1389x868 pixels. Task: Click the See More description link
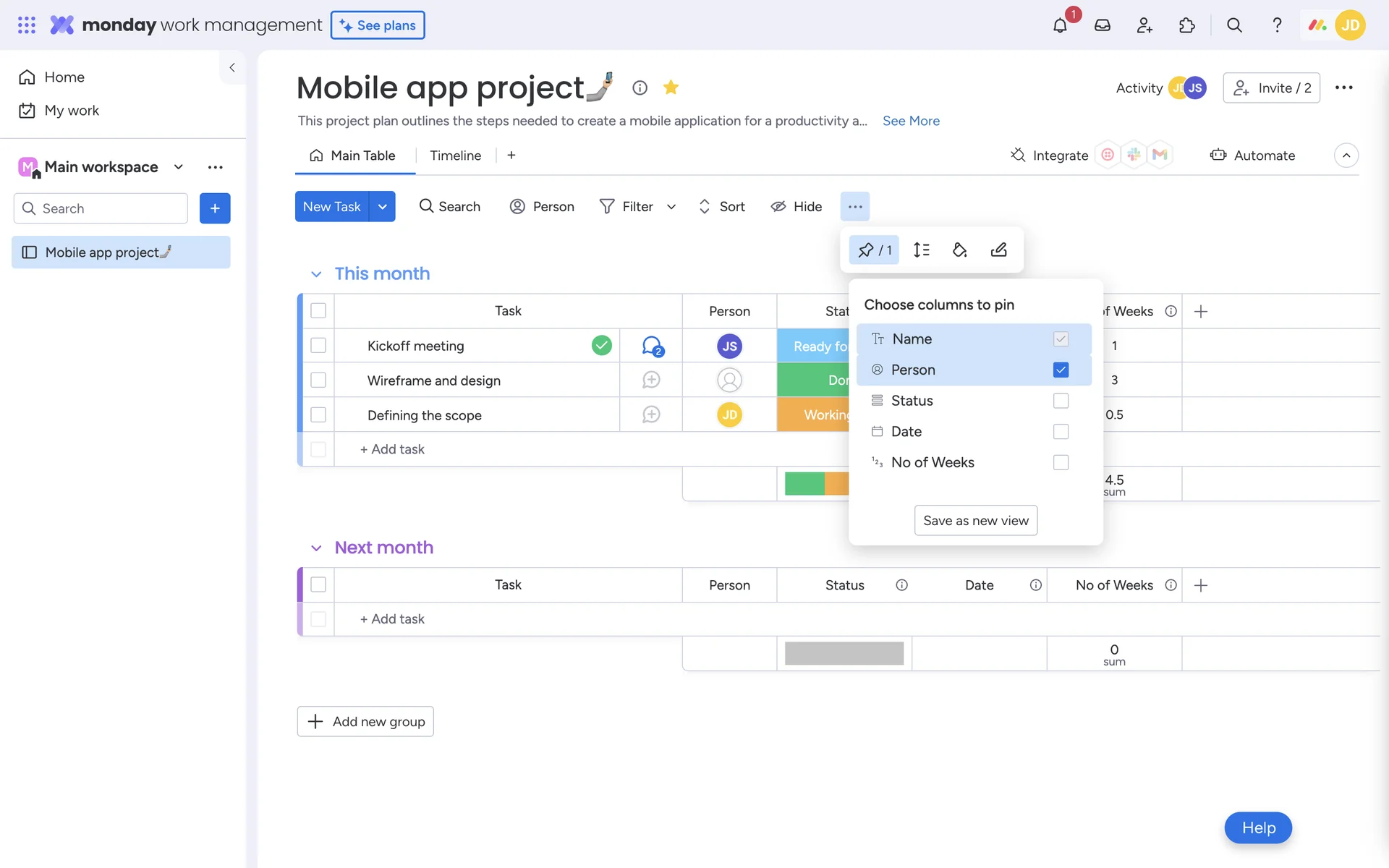911,121
